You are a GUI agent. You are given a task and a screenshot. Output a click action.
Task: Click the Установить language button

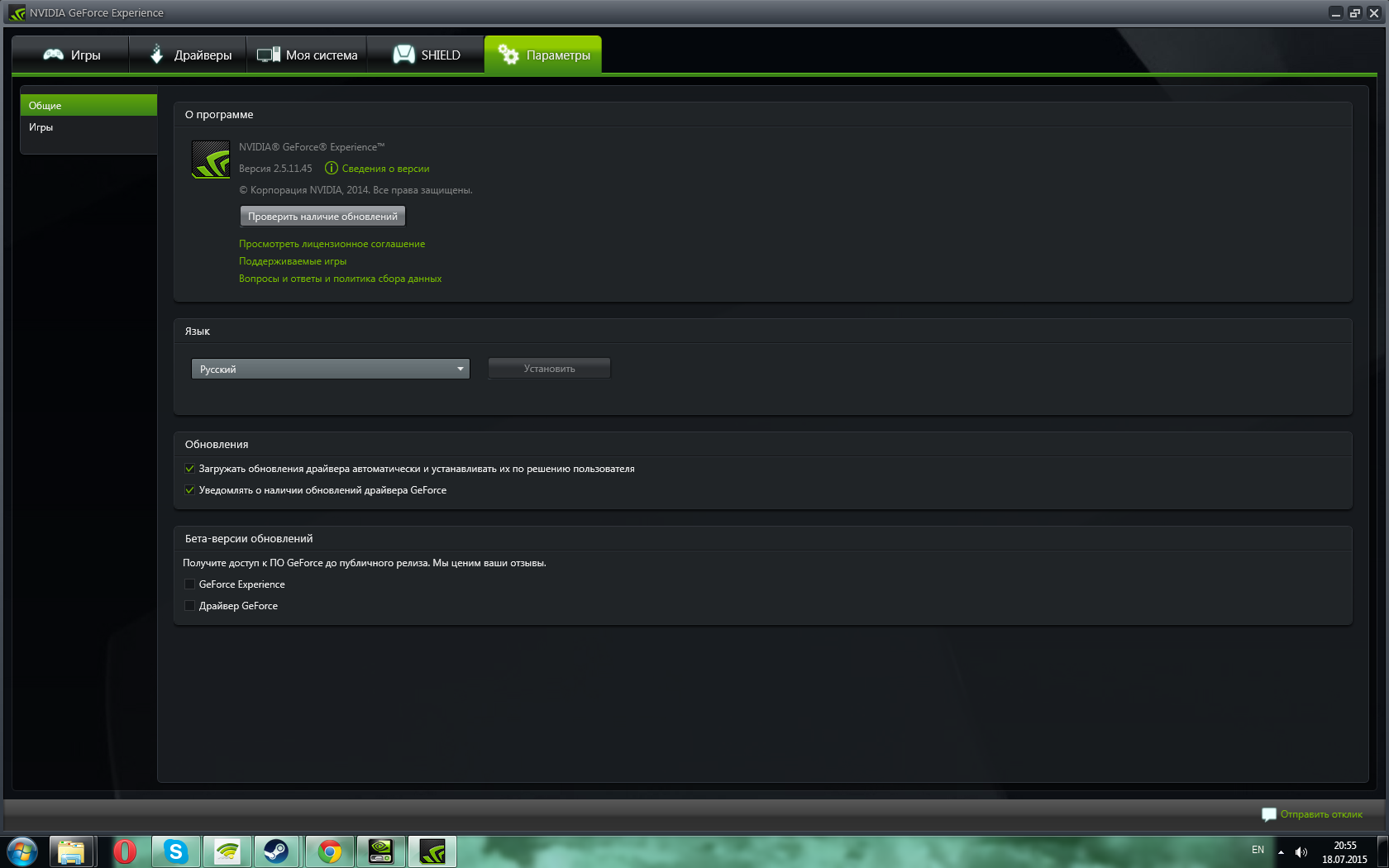[549, 369]
